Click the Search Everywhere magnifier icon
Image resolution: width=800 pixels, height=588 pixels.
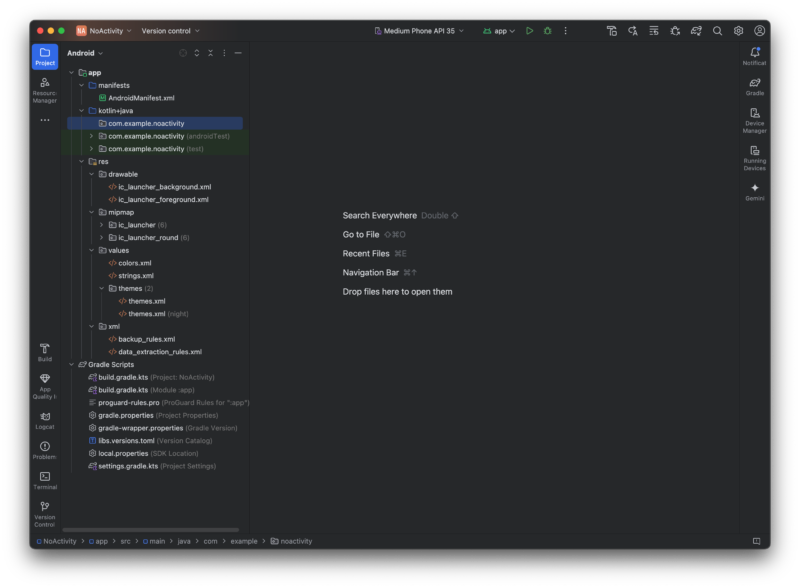tap(717, 31)
